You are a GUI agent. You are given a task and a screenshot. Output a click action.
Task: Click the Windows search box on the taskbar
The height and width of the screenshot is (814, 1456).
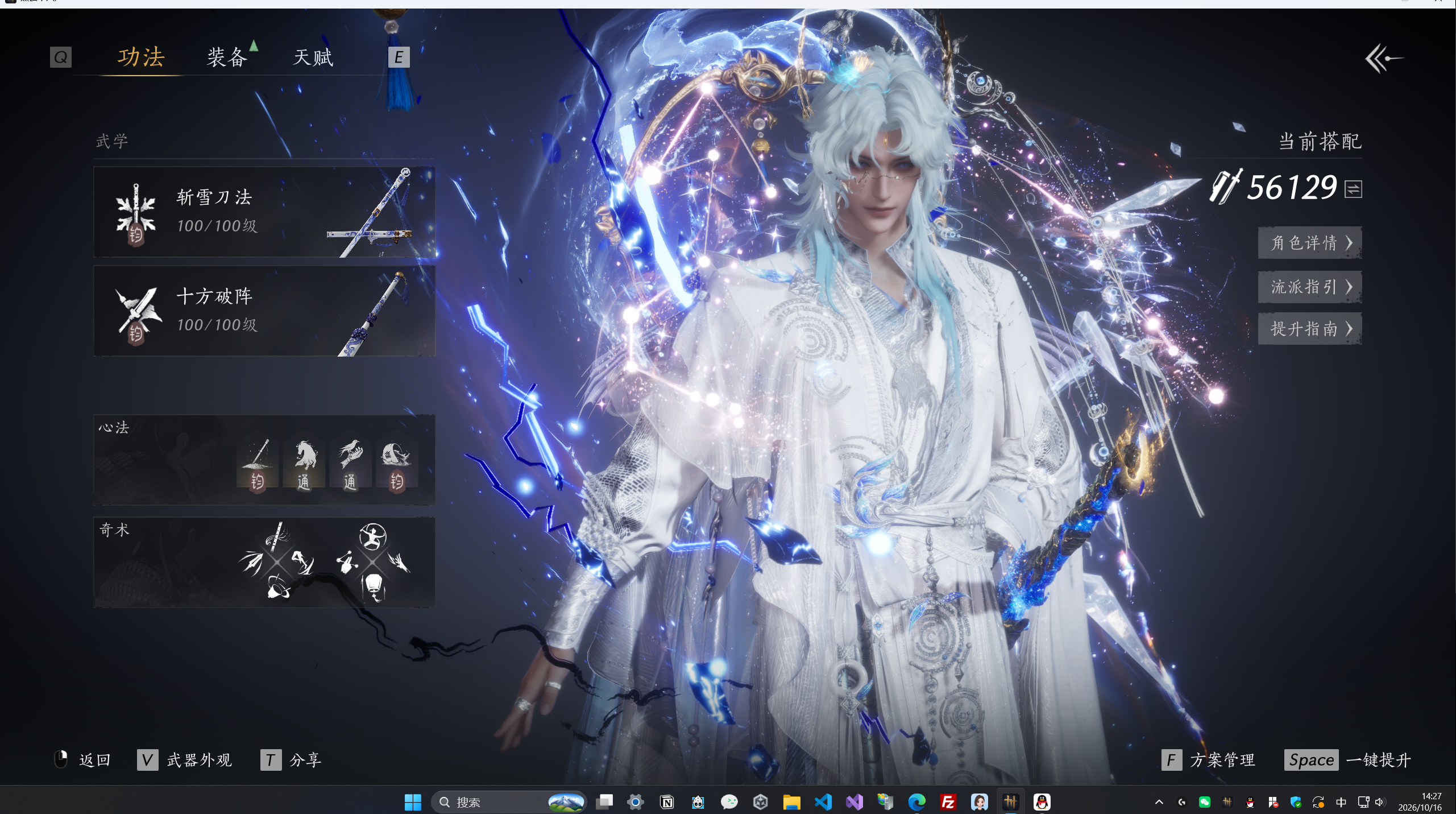coord(508,802)
